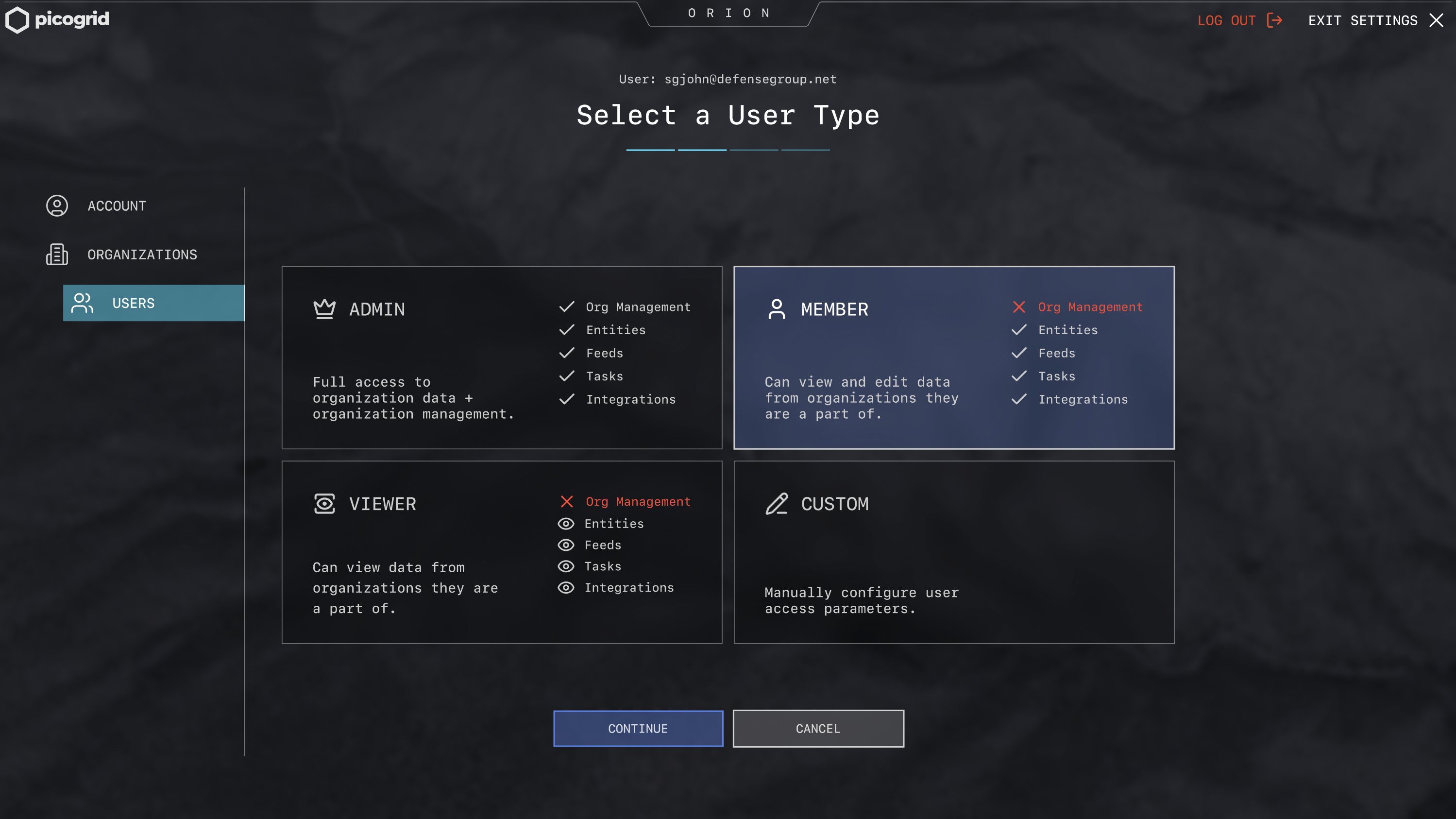1456x819 pixels.
Task: Click the red X by Member Org Management
Action: [x=1018, y=307]
